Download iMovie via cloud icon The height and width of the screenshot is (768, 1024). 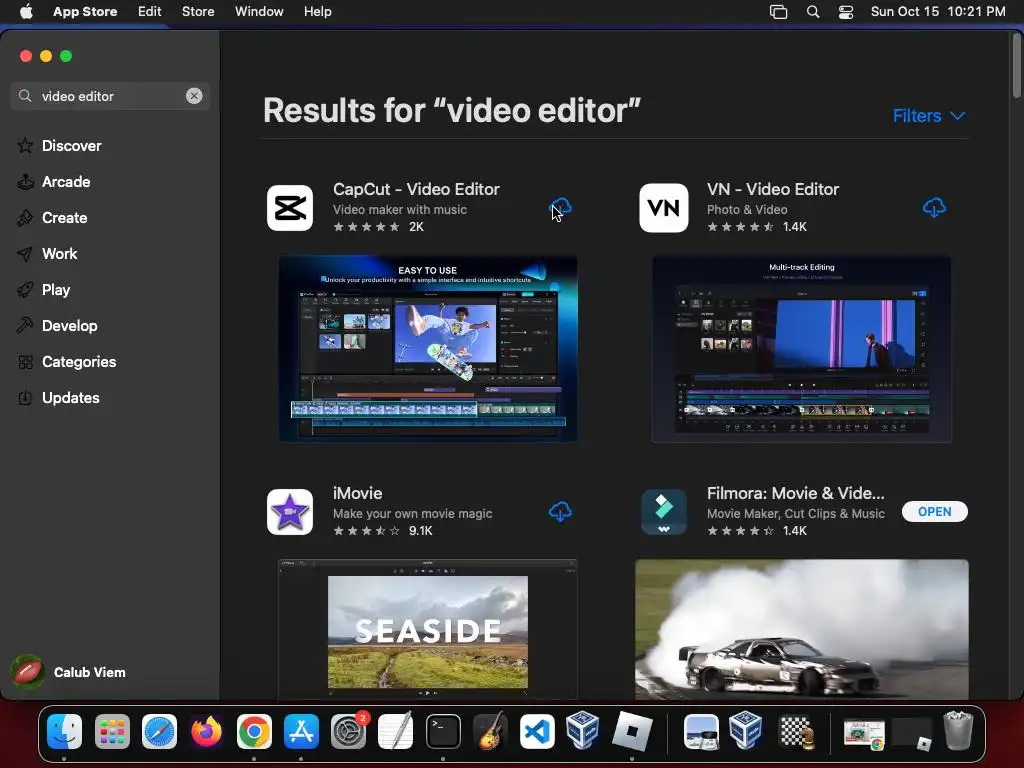(560, 511)
